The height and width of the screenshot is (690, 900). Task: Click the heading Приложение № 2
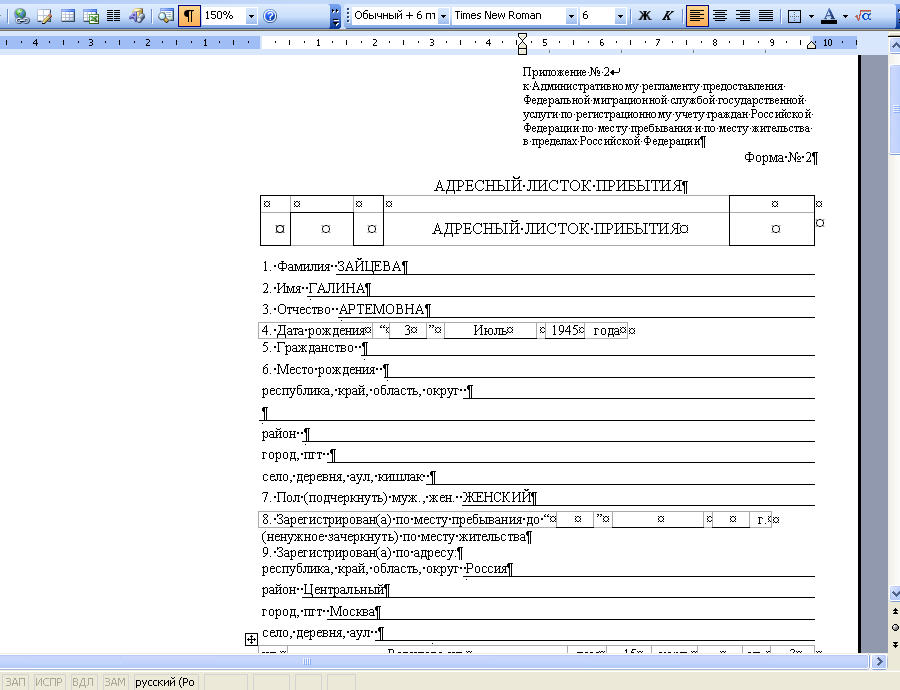(566, 72)
